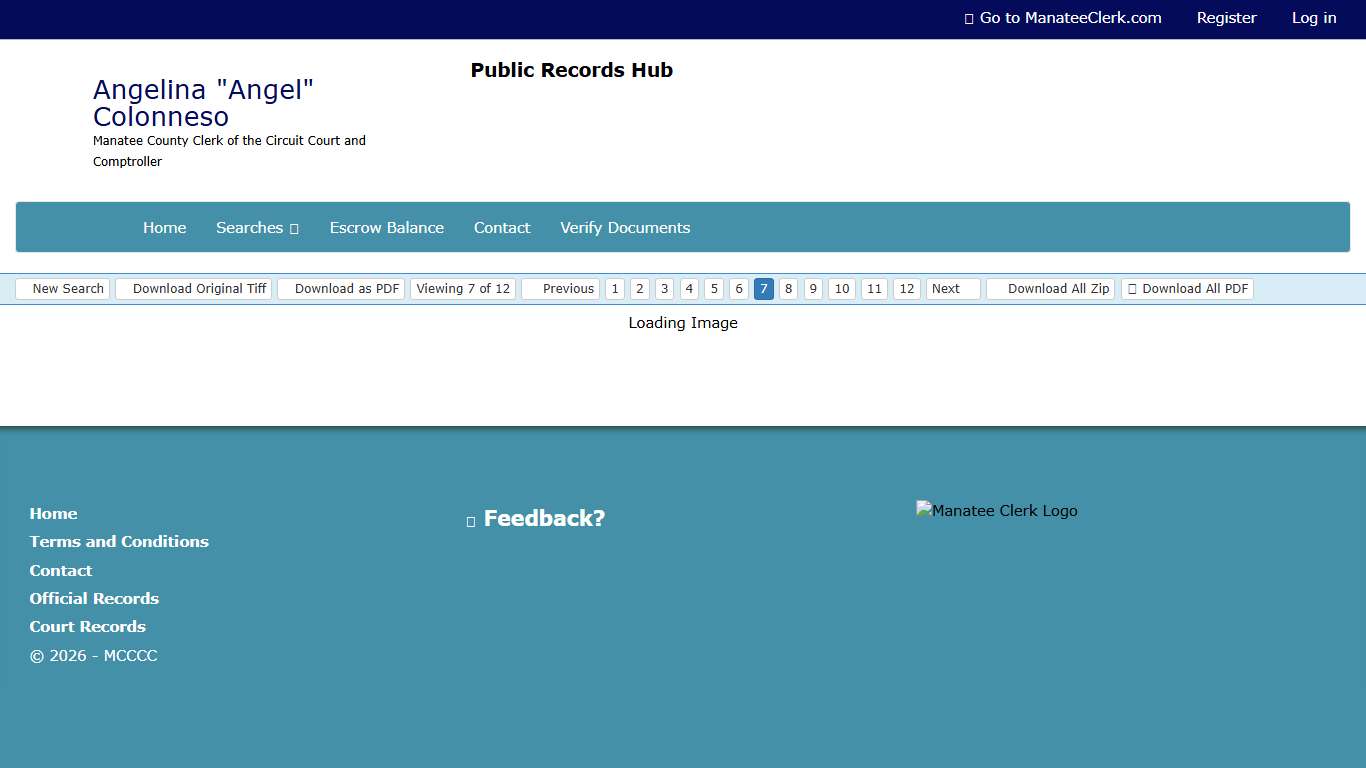This screenshot has width=1366, height=768.
Task: Switch to the Home navigation item
Action: point(164,227)
